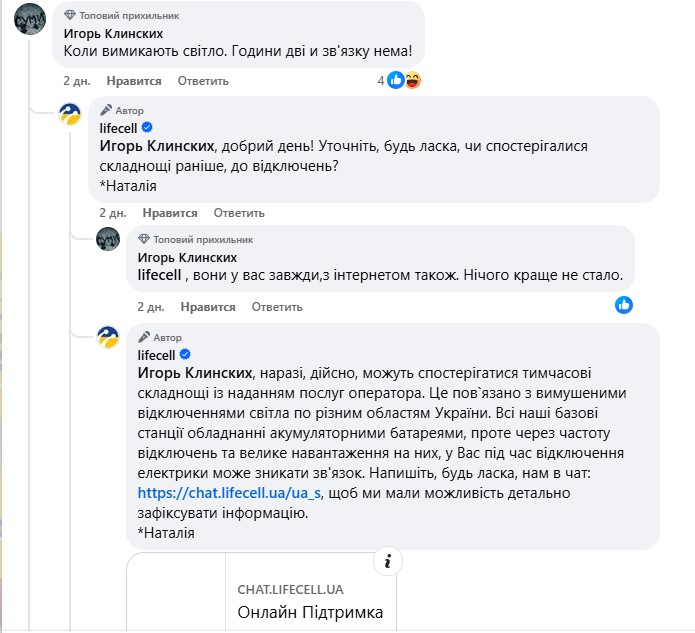Reply to lifecell's first response via Ответить
The width and height of the screenshot is (695, 633).
(x=239, y=213)
